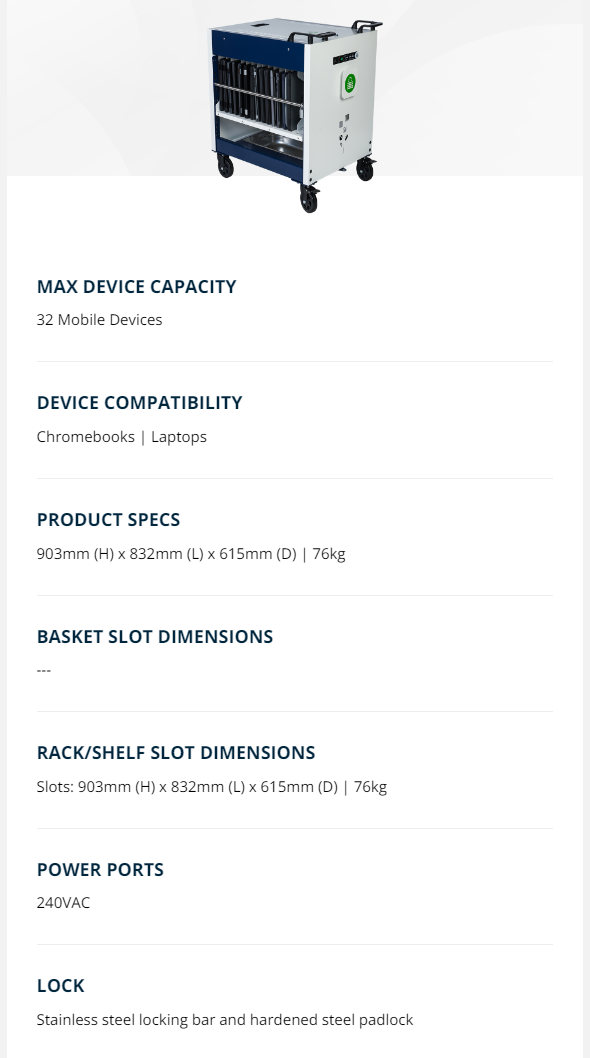This screenshot has width=590, height=1058.
Task: Click the charging cart product image
Action: (x=296, y=113)
